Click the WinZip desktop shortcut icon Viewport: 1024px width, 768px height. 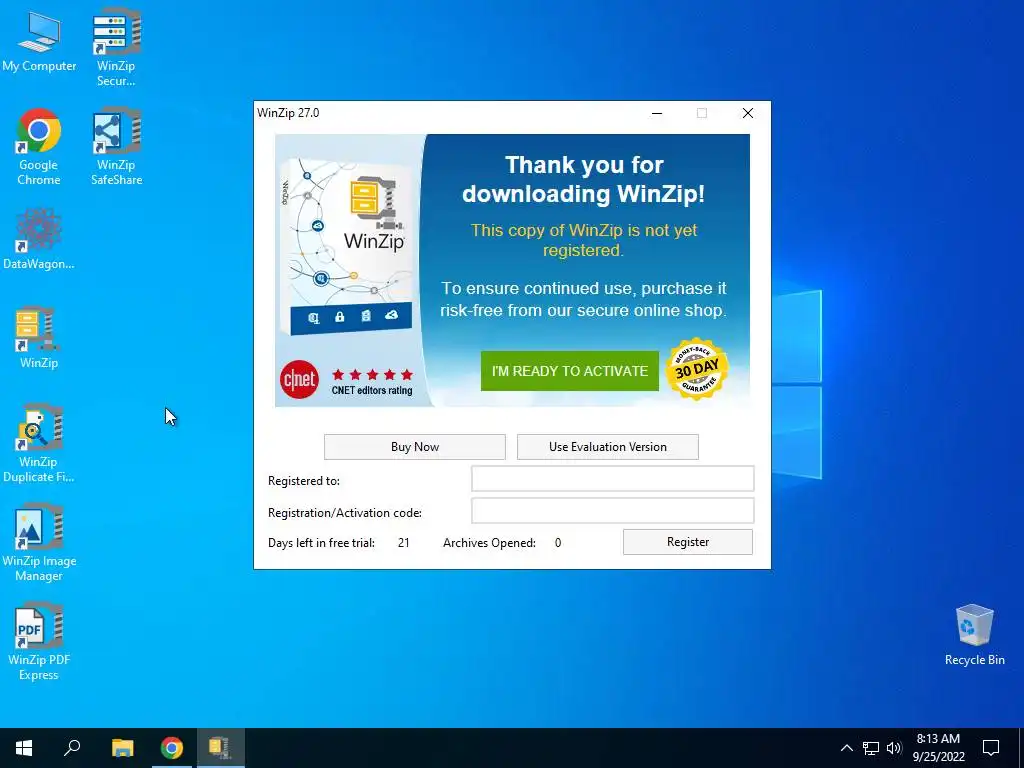coord(39,337)
